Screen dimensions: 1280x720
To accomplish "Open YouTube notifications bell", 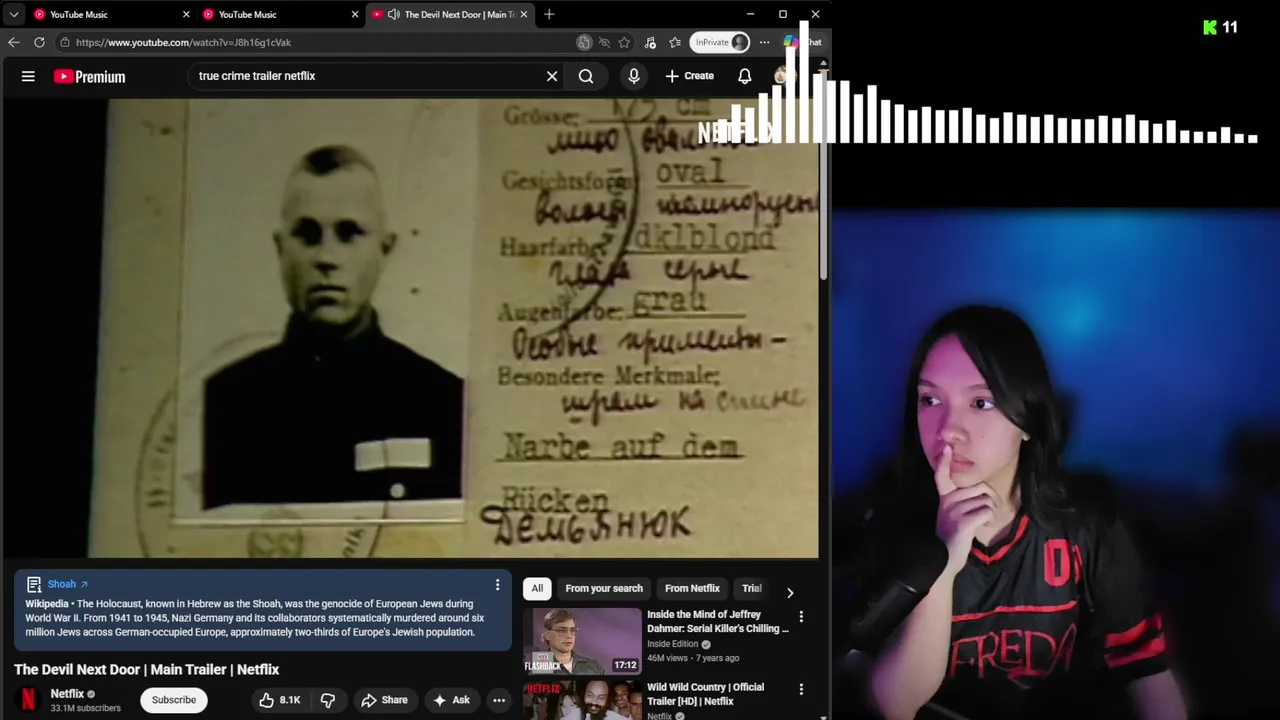I will point(745,76).
